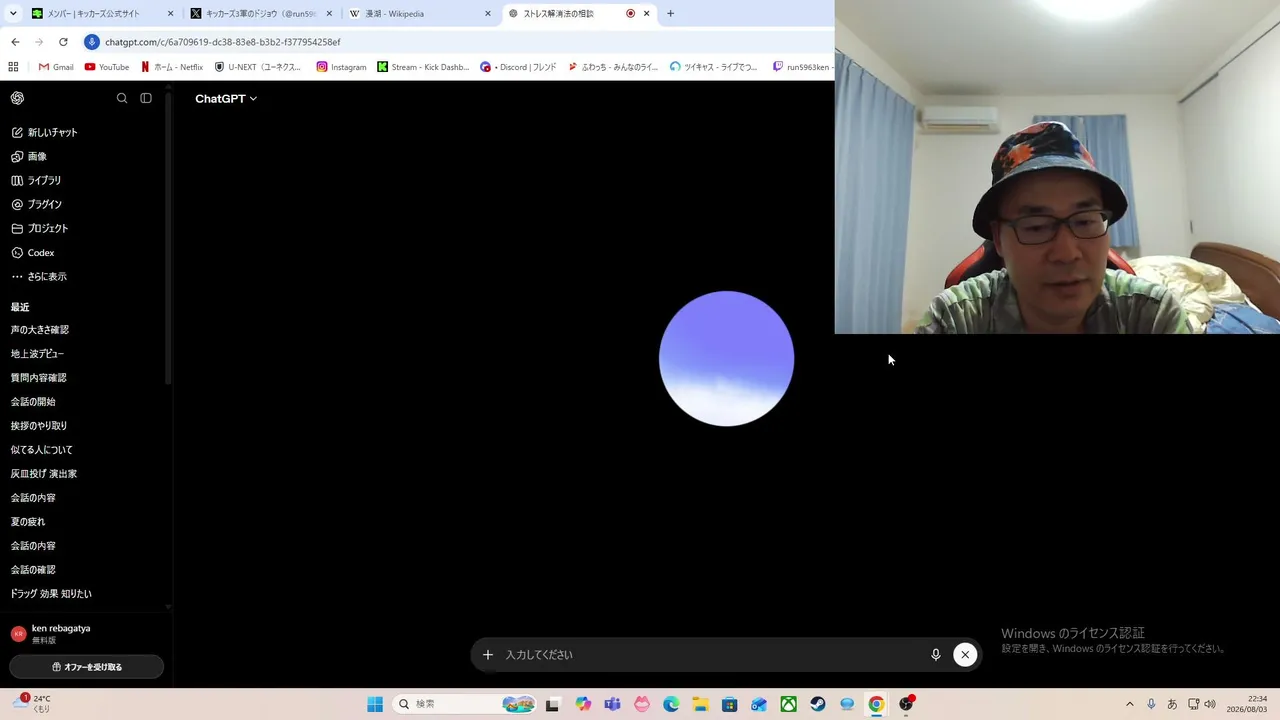Open the Stream - Kick Dashboard bookmark
This screenshot has width=1280, height=720.
click(423, 67)
